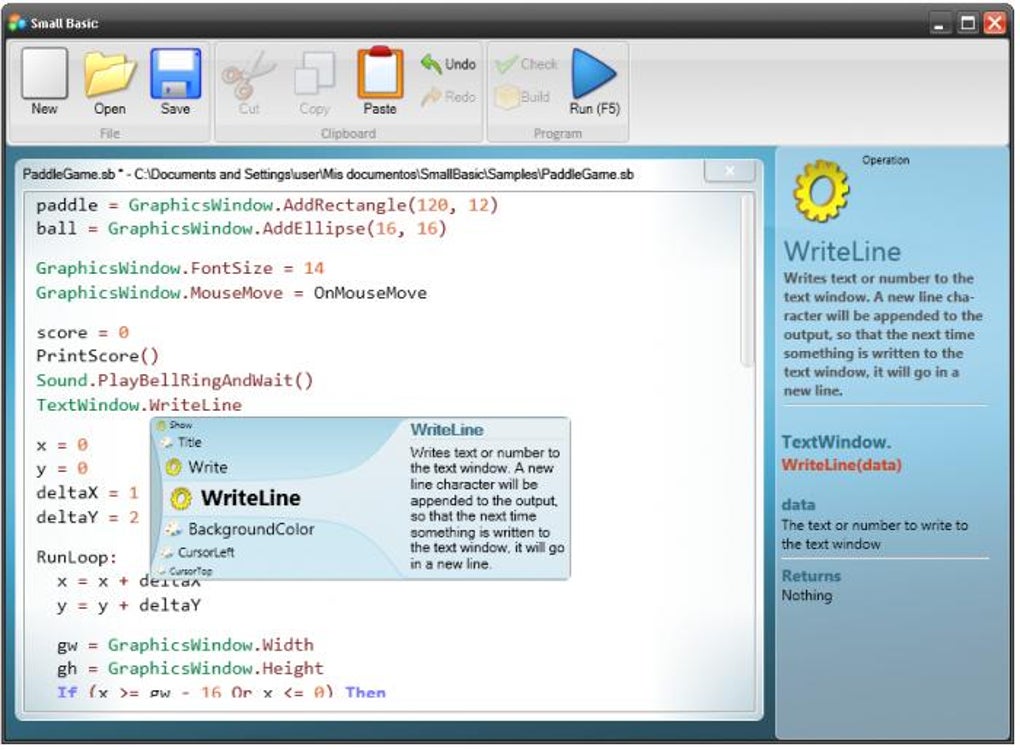Image resolution: width=1020 pixels, height=750 pixels.
Task: Click the gear icon beside Write suggestion
Action: [174, 467]
